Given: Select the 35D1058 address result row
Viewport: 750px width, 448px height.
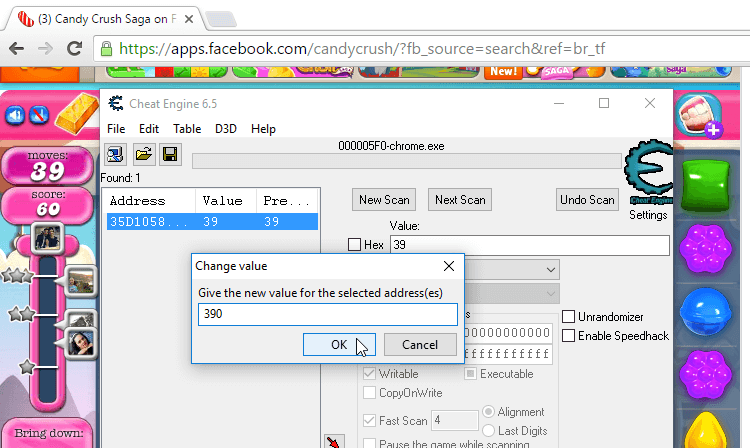Looking at the screenshot, I should click(212, 222).
